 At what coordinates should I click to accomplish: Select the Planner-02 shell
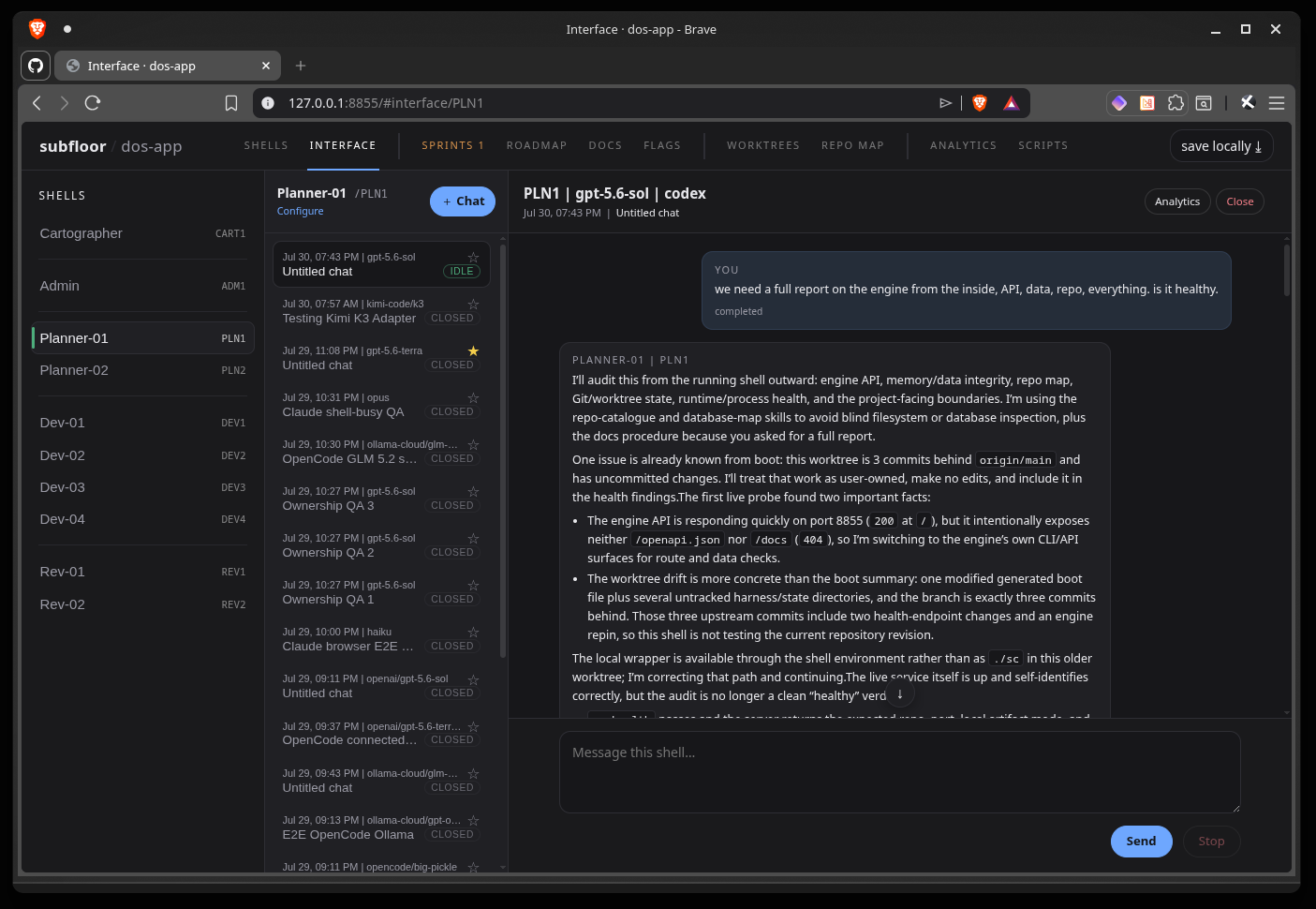point(142,370)
